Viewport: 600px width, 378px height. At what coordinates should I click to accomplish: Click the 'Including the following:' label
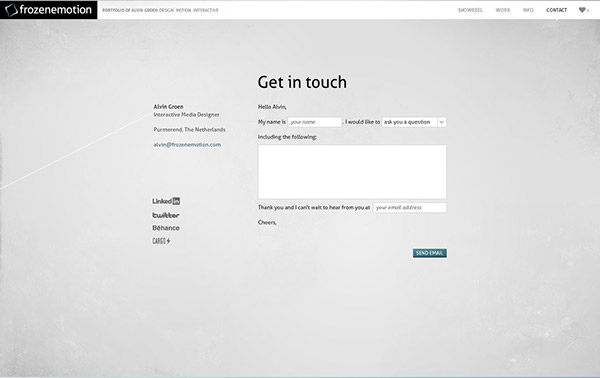[x=287, y=137]
